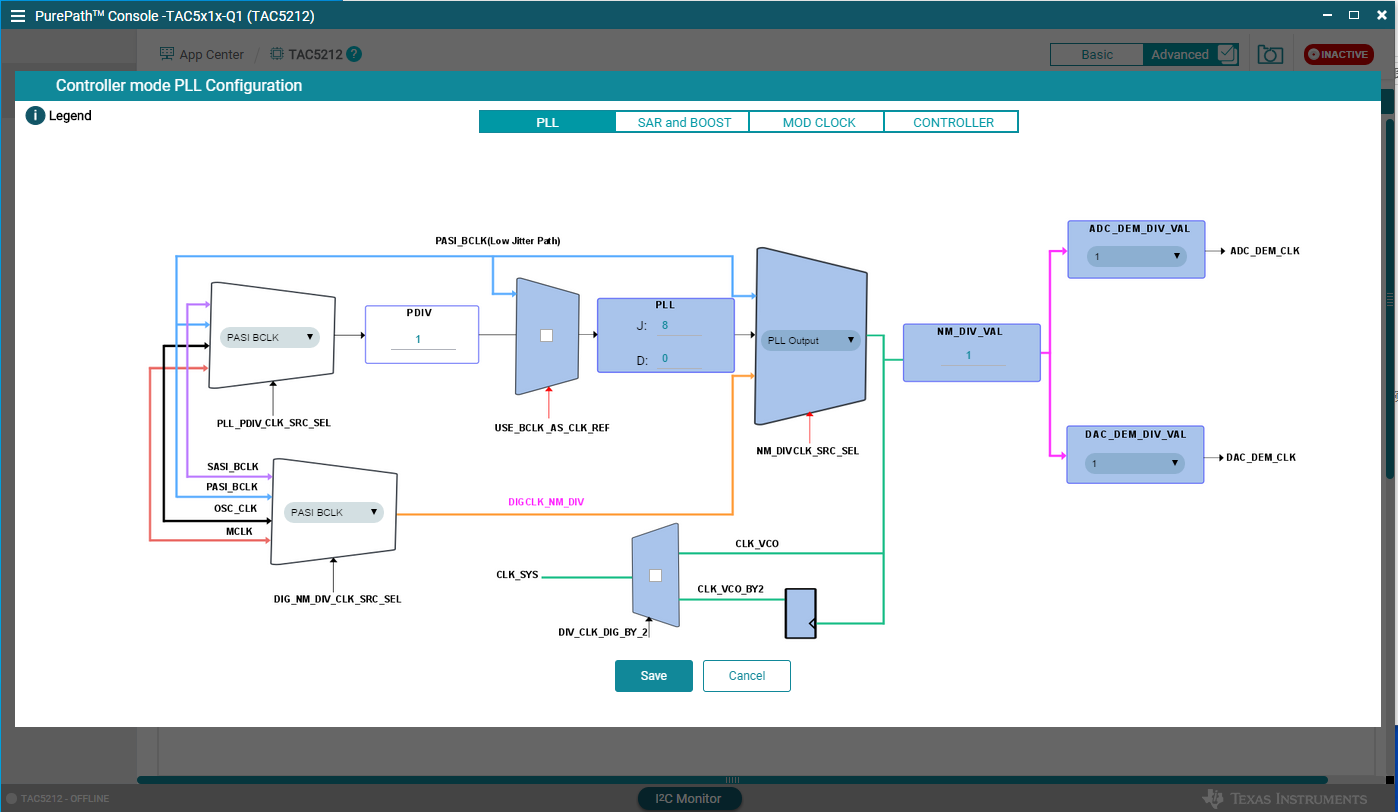
Task: Click the DIGCLK_NM_DIV label
Action: click(546, 502)
